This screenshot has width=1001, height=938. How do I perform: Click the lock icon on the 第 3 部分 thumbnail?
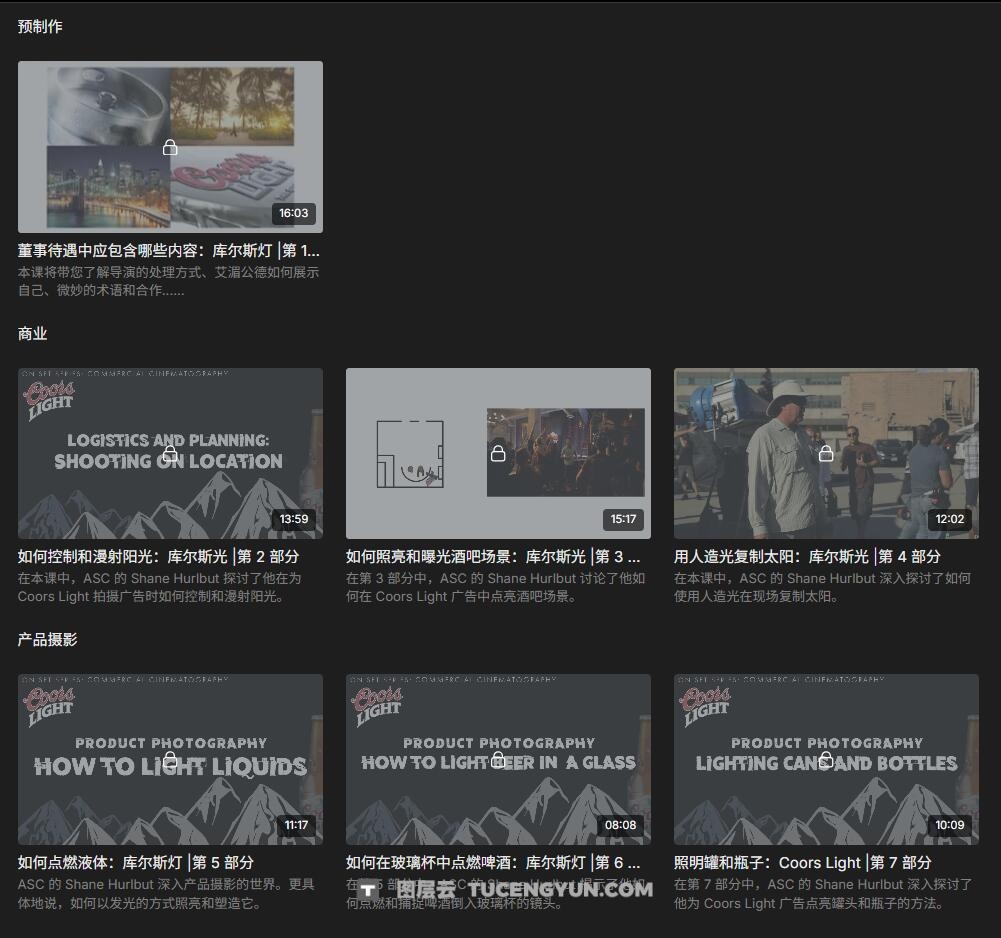[498, 452]
